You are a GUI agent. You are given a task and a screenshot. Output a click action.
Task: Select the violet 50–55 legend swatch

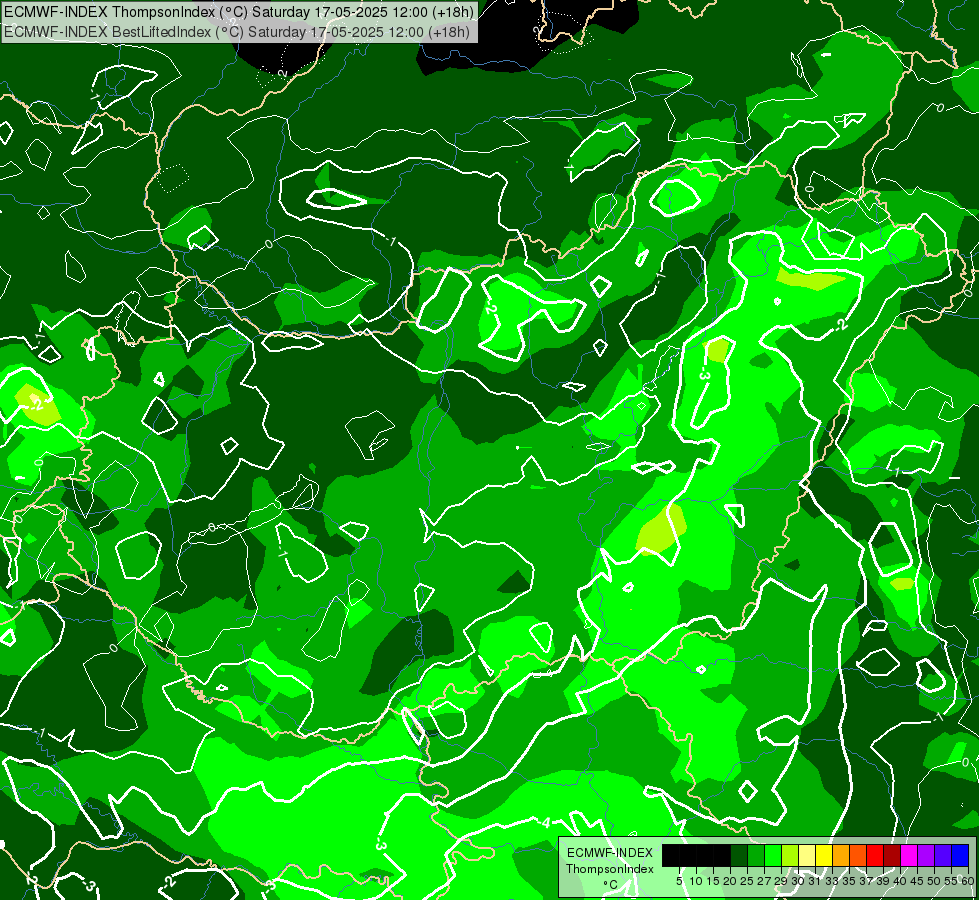(943, 856)
